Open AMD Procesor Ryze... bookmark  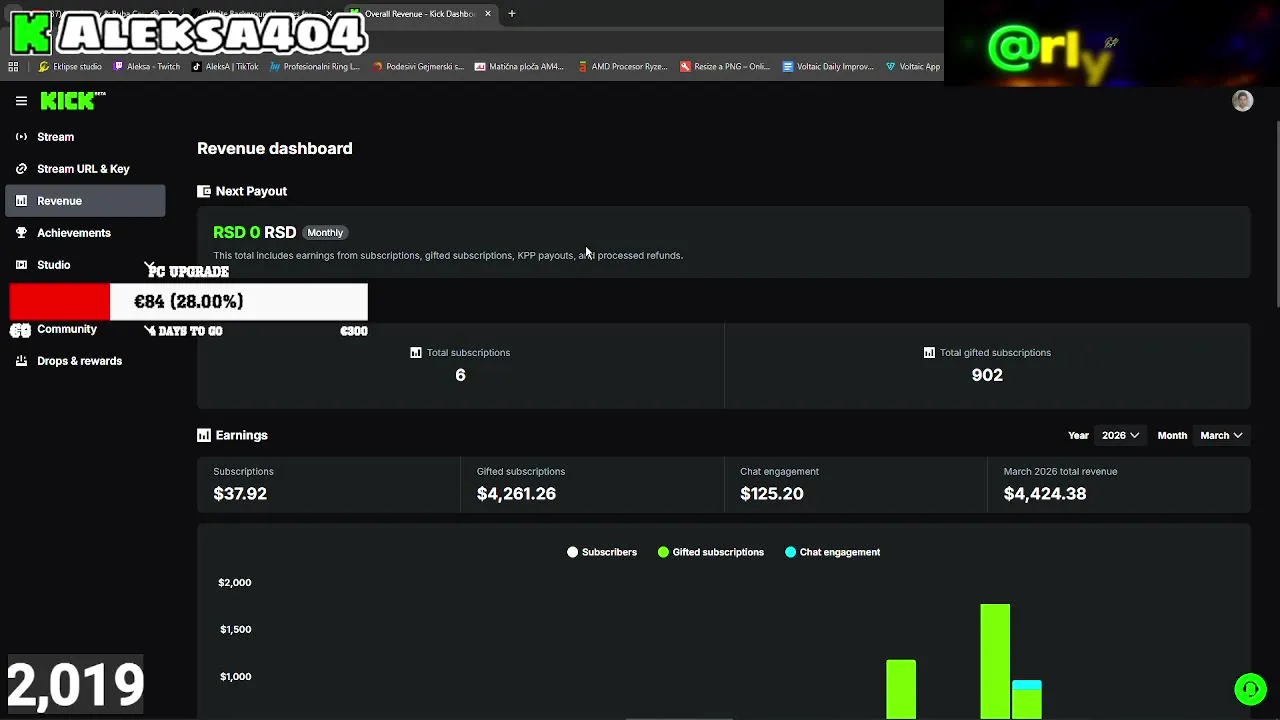(x=622, y=67)
